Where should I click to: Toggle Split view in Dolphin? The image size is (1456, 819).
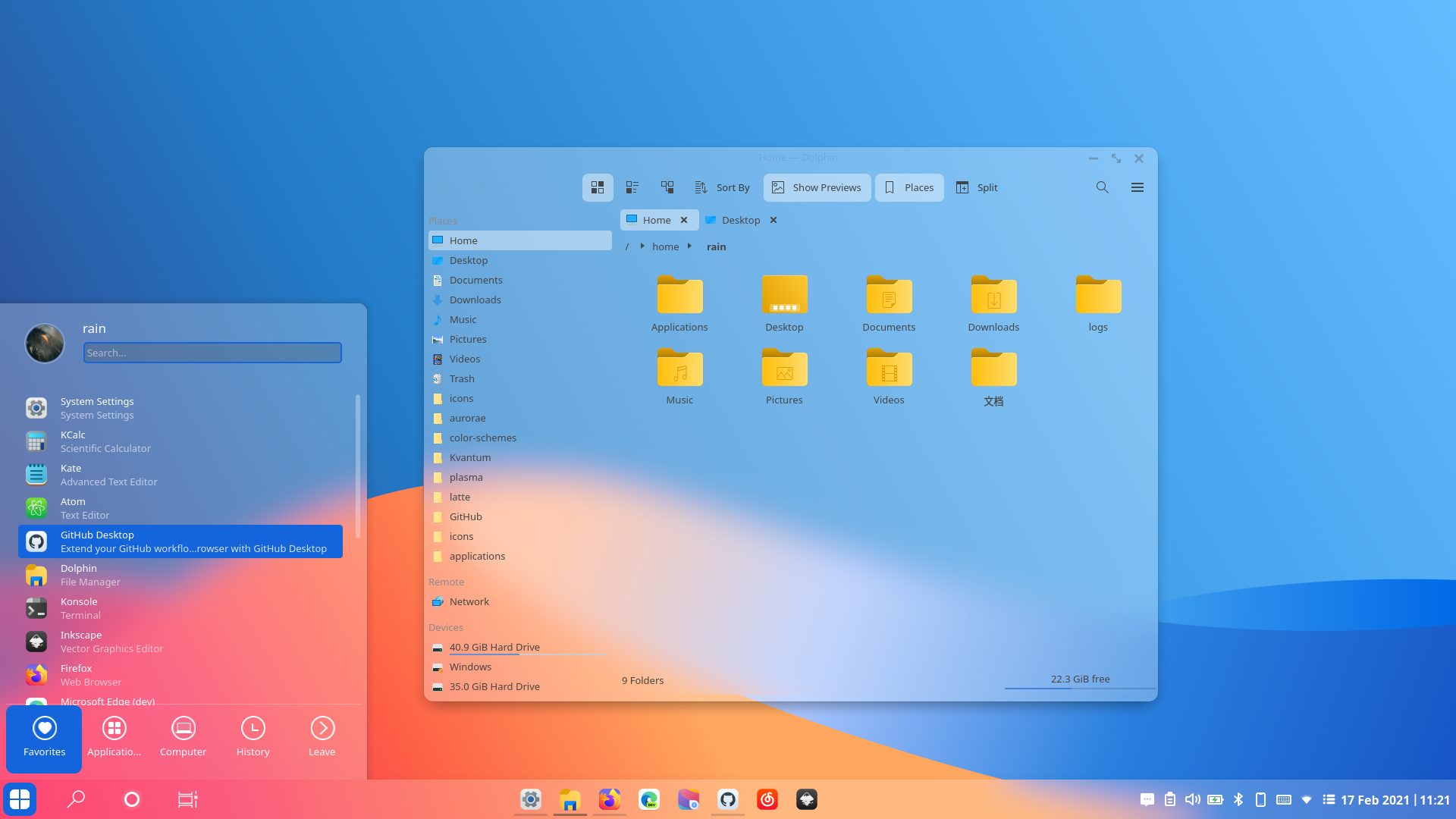977,187
